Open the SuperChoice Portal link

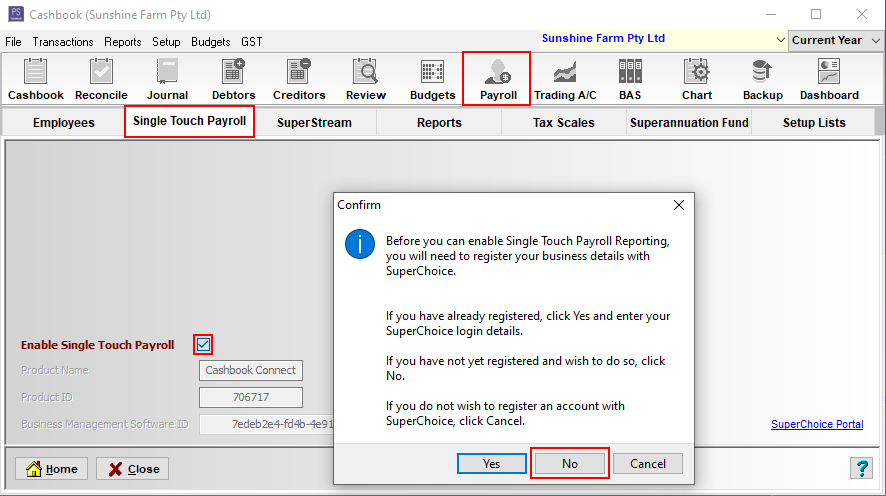pos(817,424)
